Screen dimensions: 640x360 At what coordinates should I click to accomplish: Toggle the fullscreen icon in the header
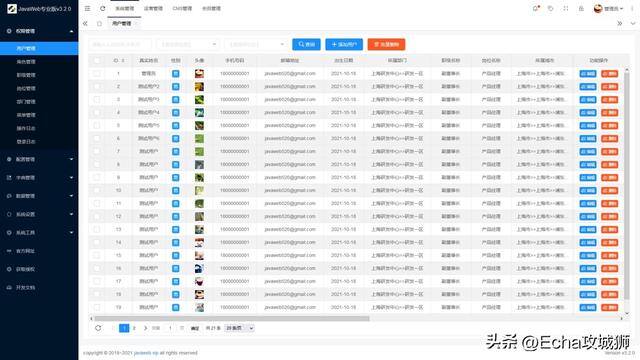(x=566, y=8)
